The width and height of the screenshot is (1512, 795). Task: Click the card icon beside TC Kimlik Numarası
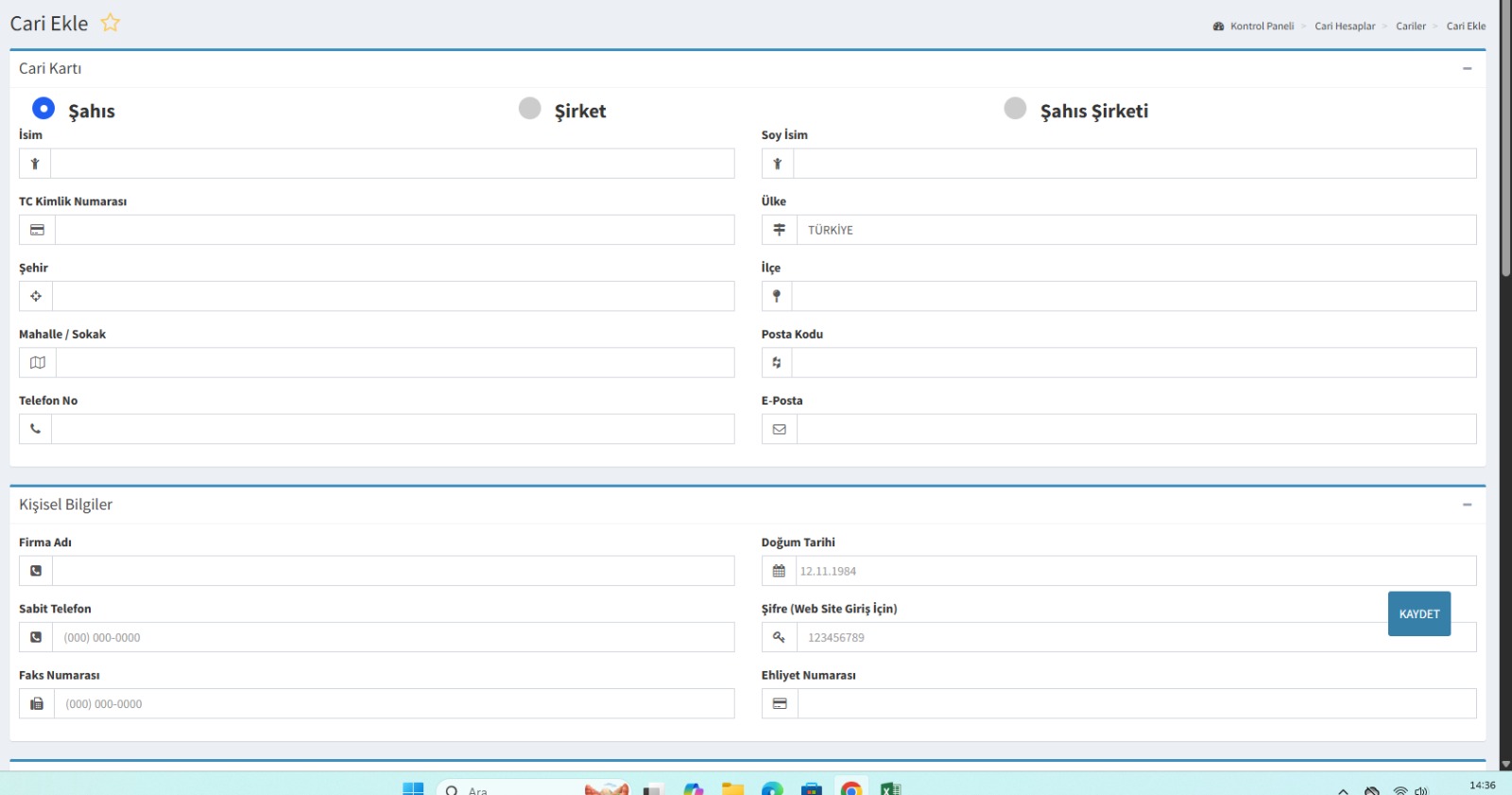click(x=37, y=230)
